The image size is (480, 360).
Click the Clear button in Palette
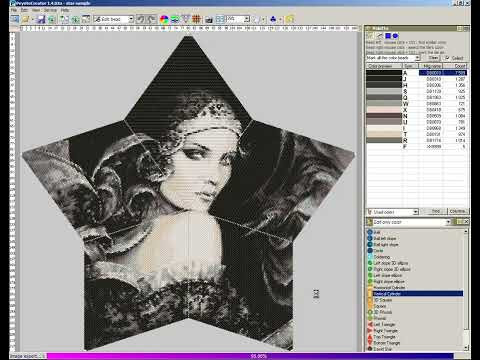(433, 58)
